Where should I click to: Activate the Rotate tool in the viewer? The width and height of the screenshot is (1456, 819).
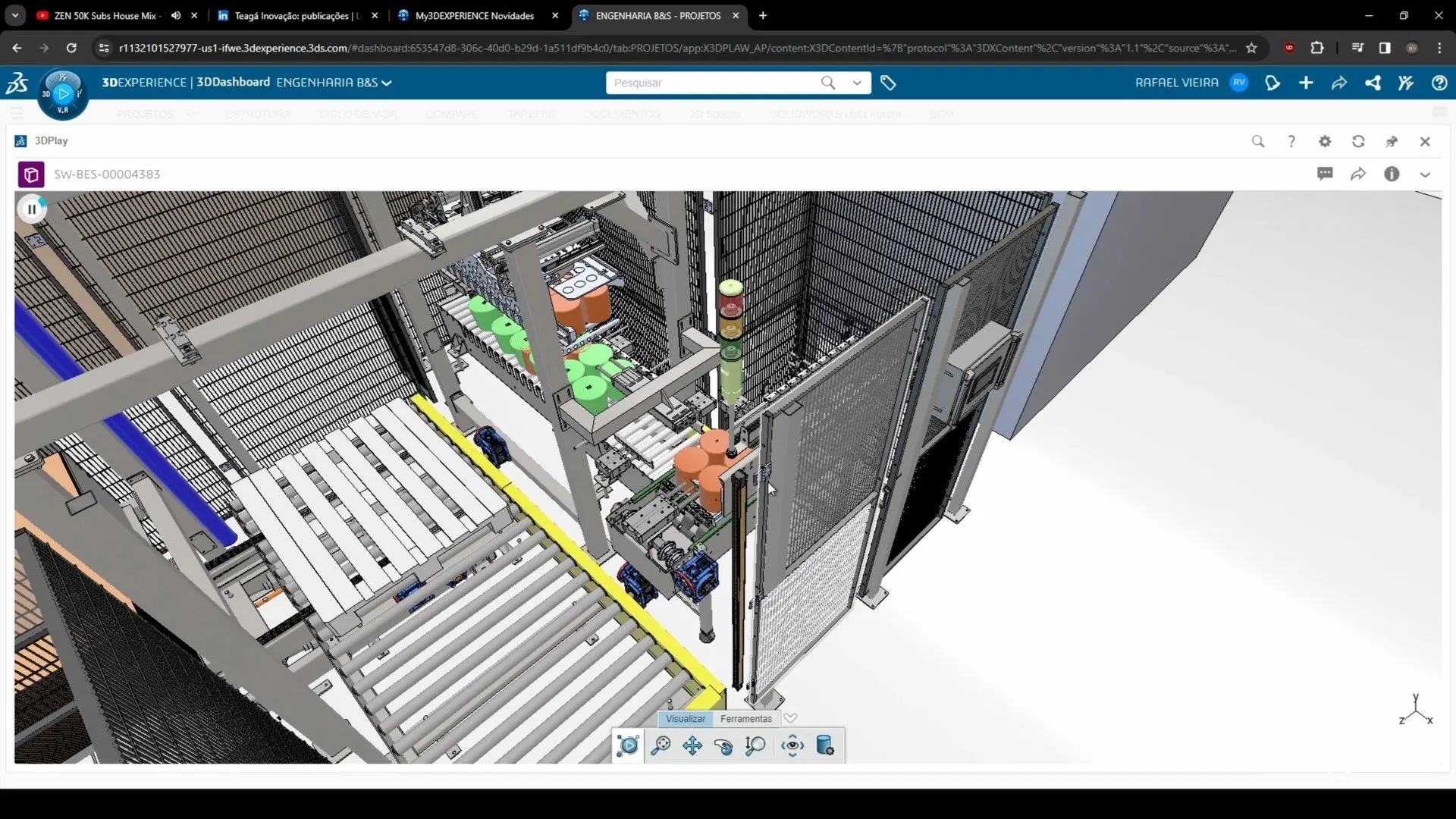723,746
